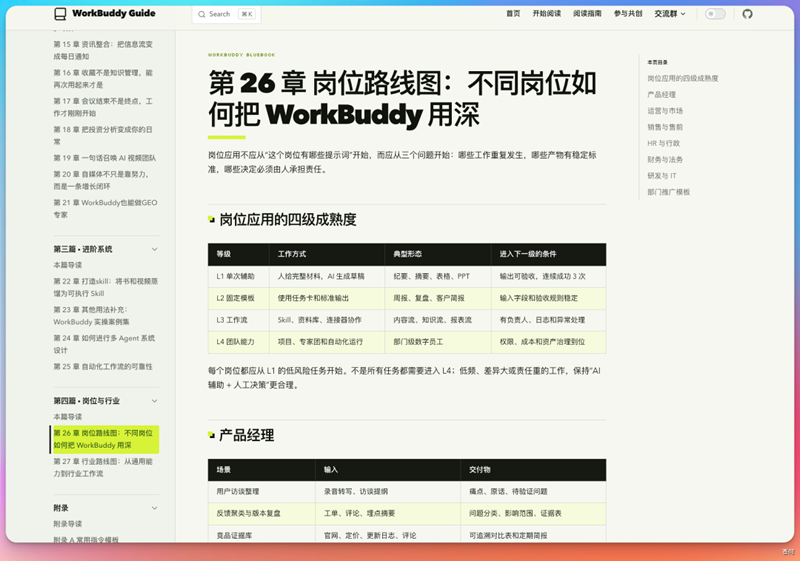Open chapter 15 资讯整合 in sidebar
Image resolution: width=800 pixels, height=561 pixels.
[x=103, y=50]
